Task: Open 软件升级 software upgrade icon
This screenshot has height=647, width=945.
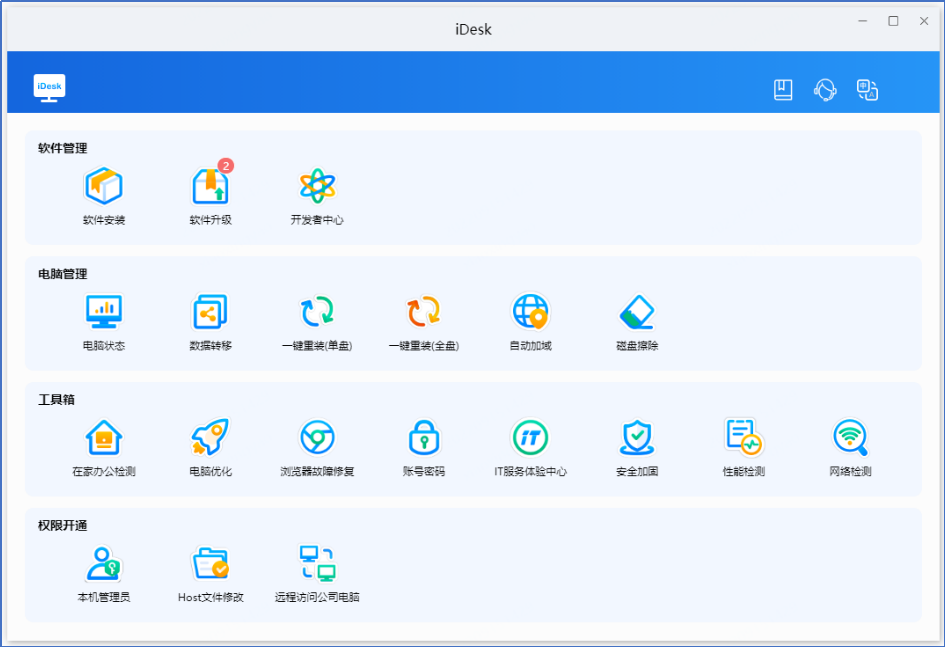Action: pyautogui.click(x=210, y=186)
